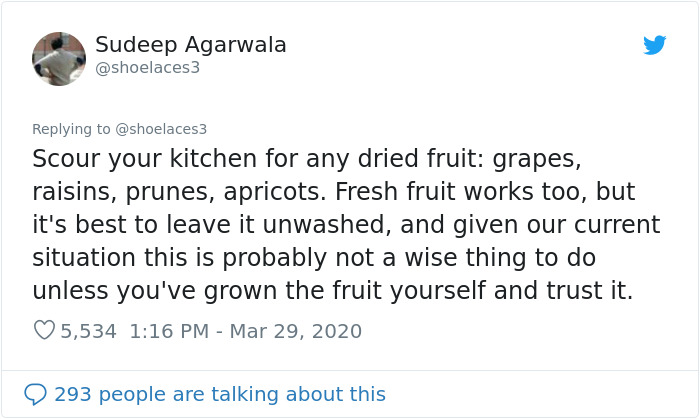Open the Mar 29, 2020 date
The width and height of the screenshot is (700, 419).
pyautogui.click(x=298, y=331)
